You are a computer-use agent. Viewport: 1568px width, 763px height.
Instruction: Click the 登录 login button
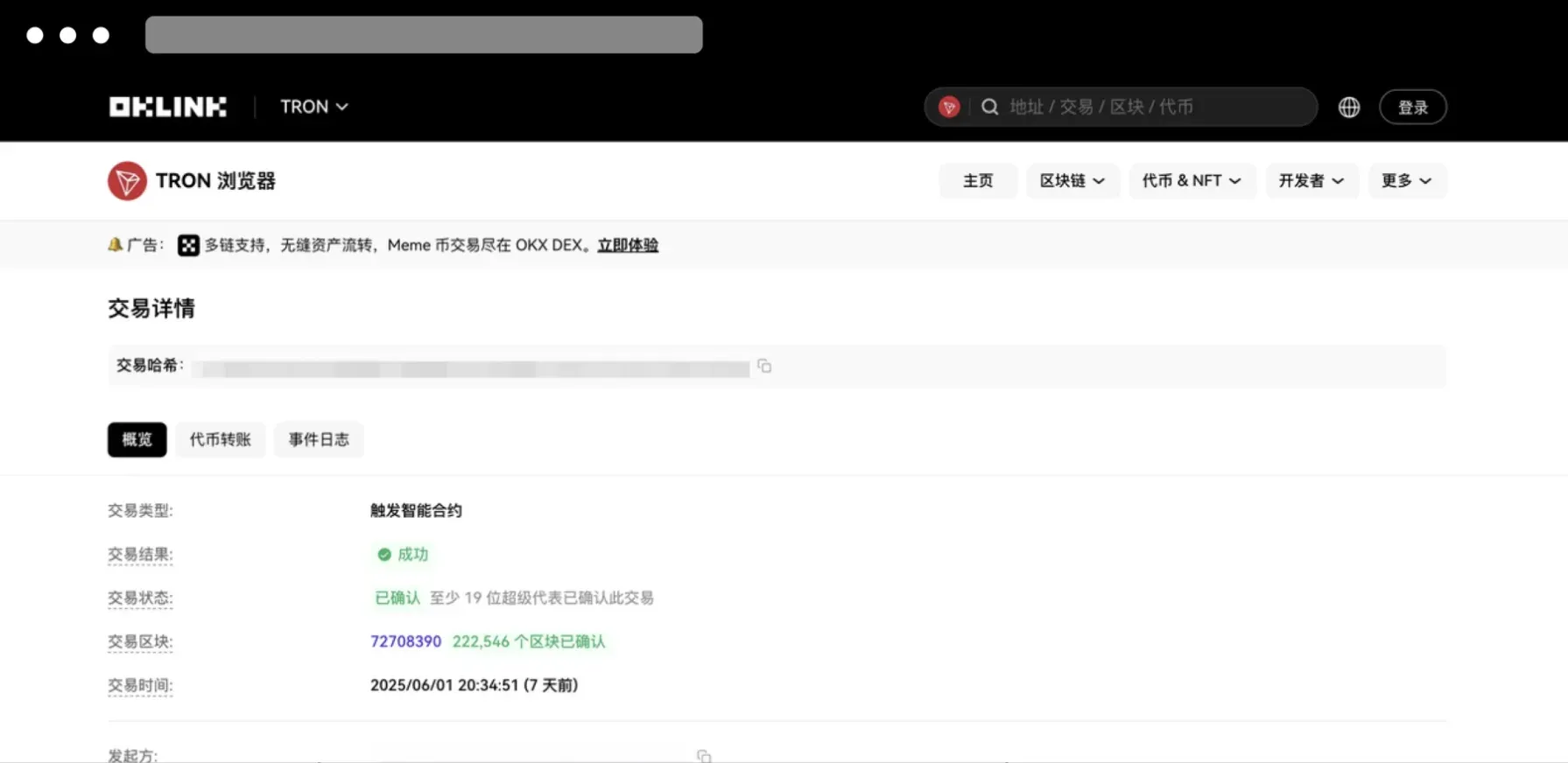(x=1413, y=107)
